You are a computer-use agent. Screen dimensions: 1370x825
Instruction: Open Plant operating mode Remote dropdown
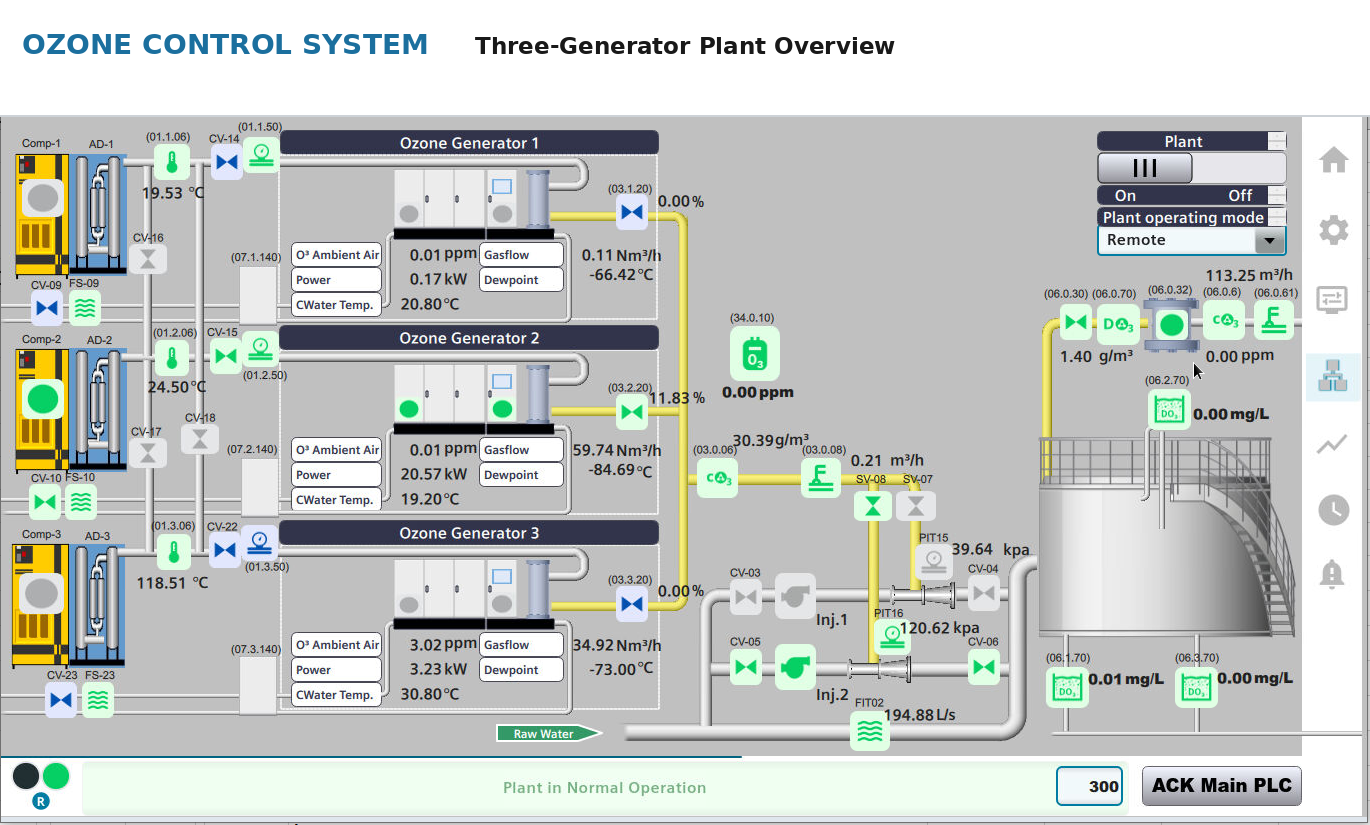pos(1191,240)
